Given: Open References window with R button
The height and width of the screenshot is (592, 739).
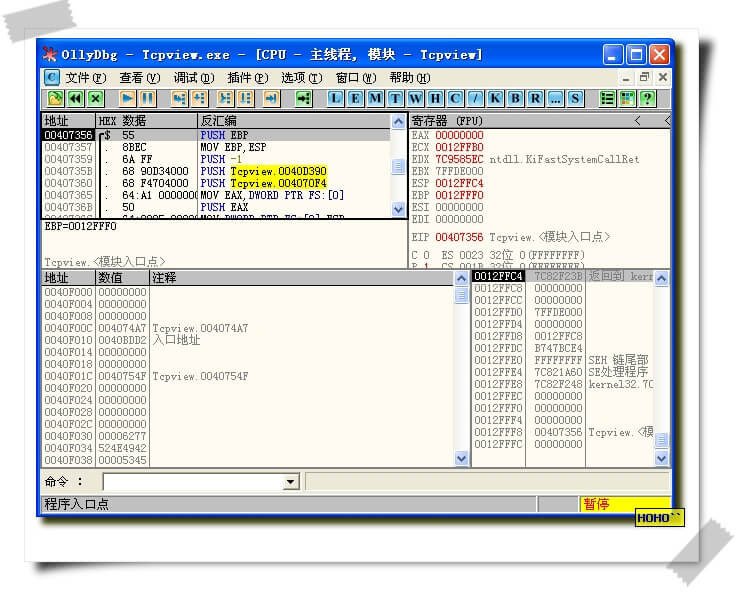Looking at the screenshot, I should (x=535, y=99).
